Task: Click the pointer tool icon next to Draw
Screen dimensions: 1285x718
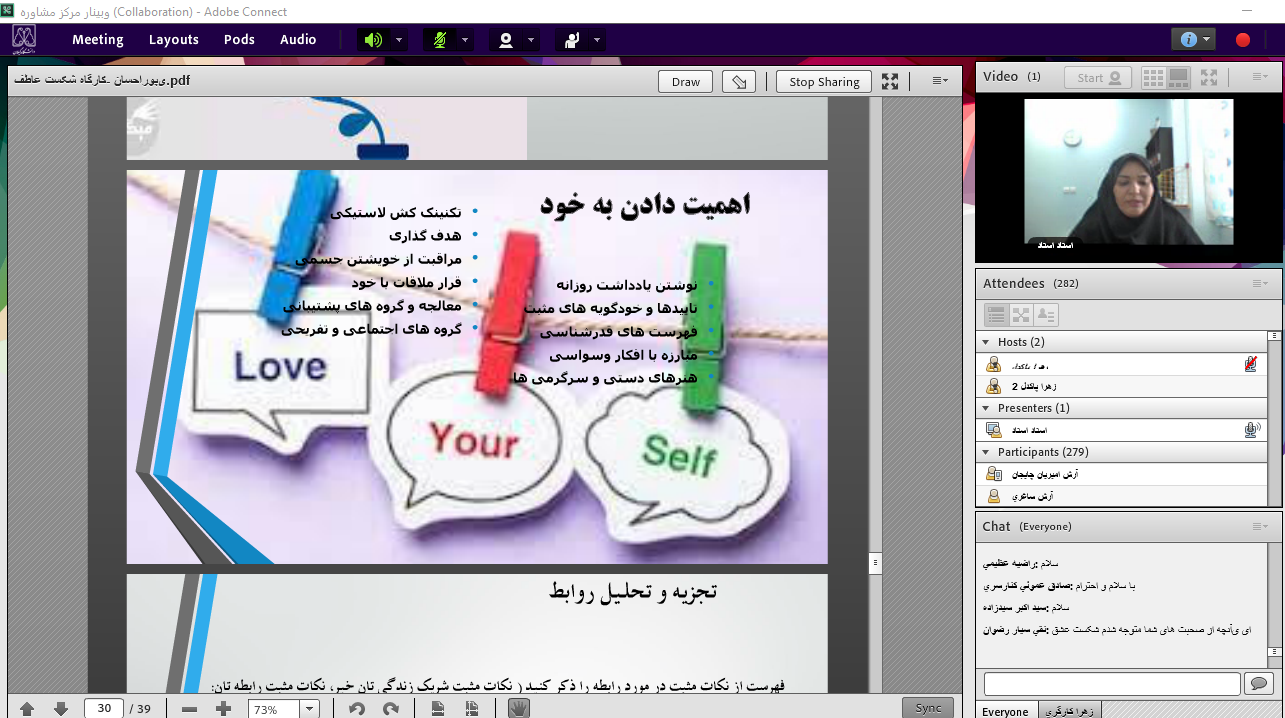Action: coord(738,82)
